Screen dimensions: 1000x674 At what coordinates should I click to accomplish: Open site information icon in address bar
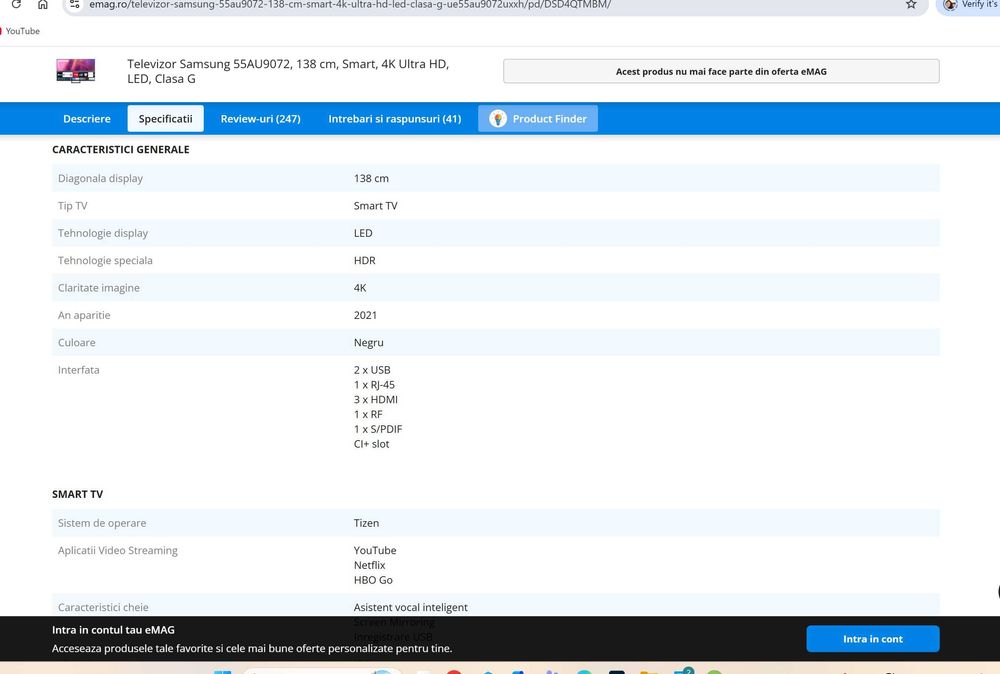point(75,4)
